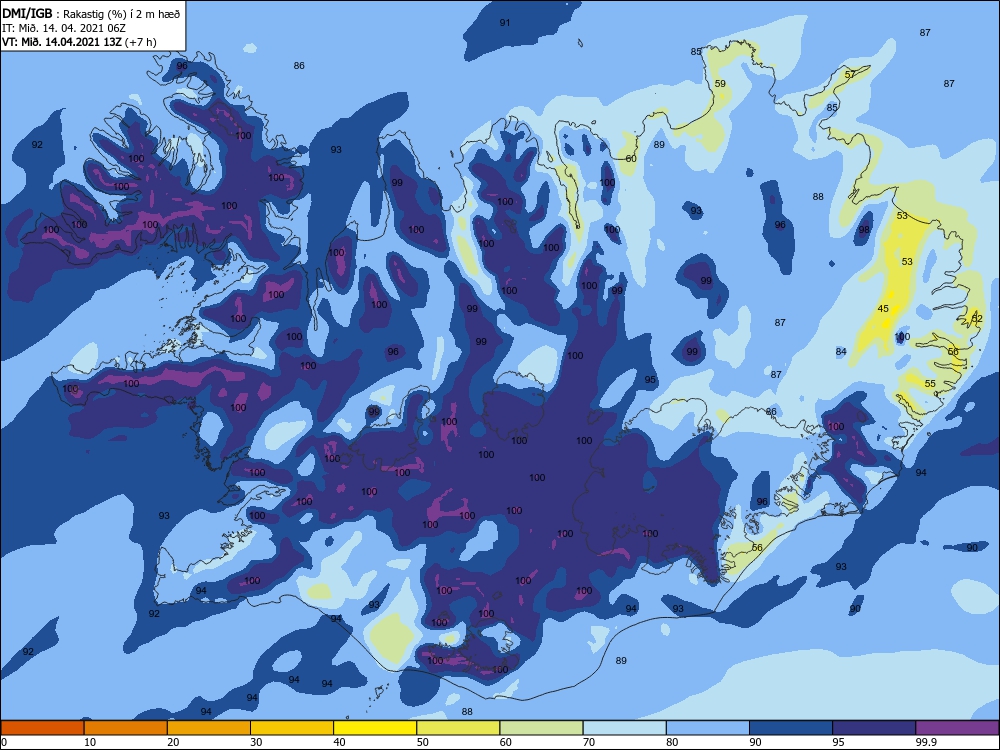The width and height of the screenshot is (1000, 750).
Task: Click the humidity value '91' at the top
Action: pyautogui.click(x=504, y=22)
